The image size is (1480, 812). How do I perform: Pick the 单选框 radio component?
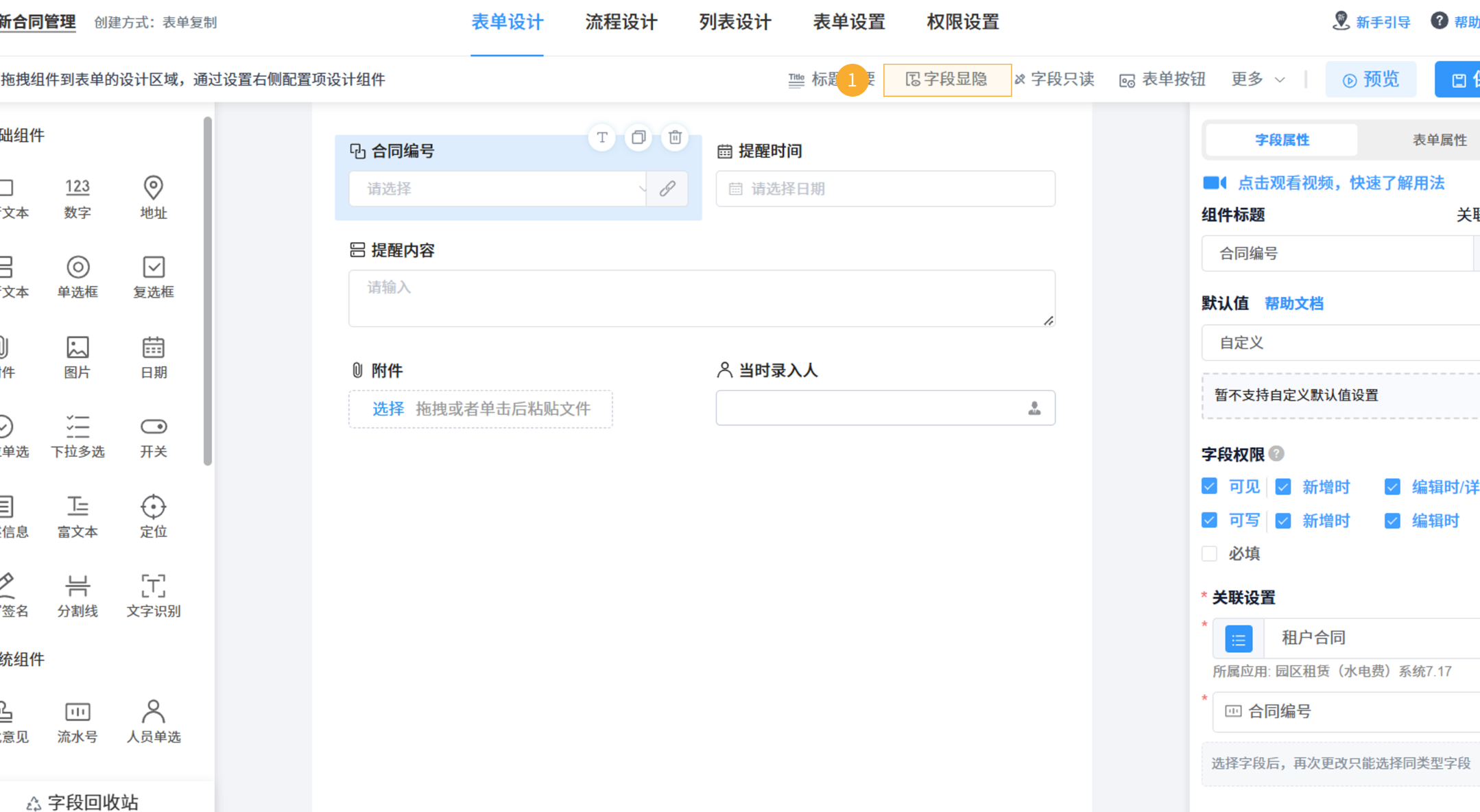[x=77, y=277]
